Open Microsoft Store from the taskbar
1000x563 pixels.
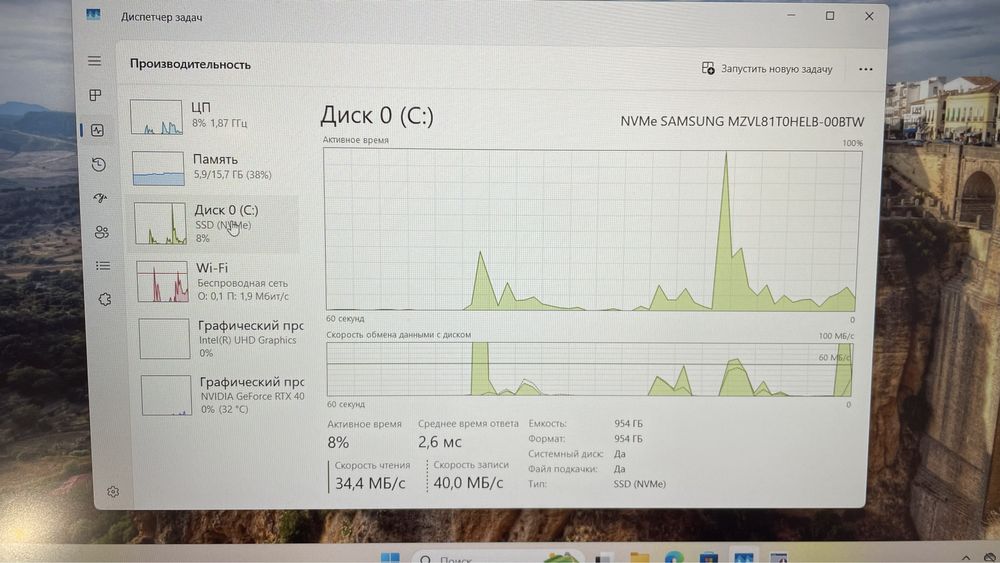pyautogui.click(x=709, y=557)
